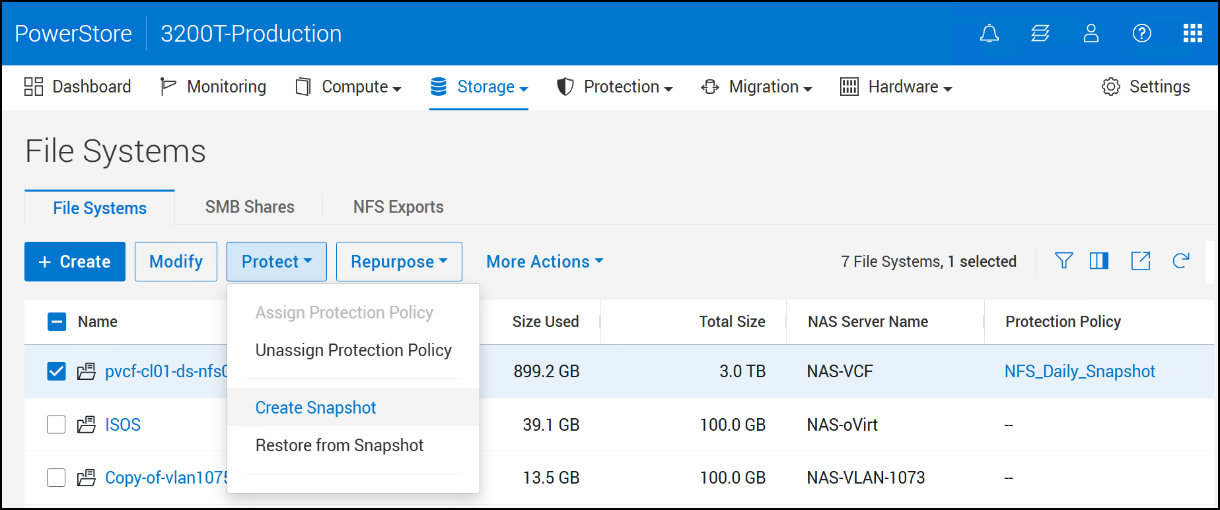Choose Create Snapshot from menu
1220x510 pixels.
click(354, 408)
